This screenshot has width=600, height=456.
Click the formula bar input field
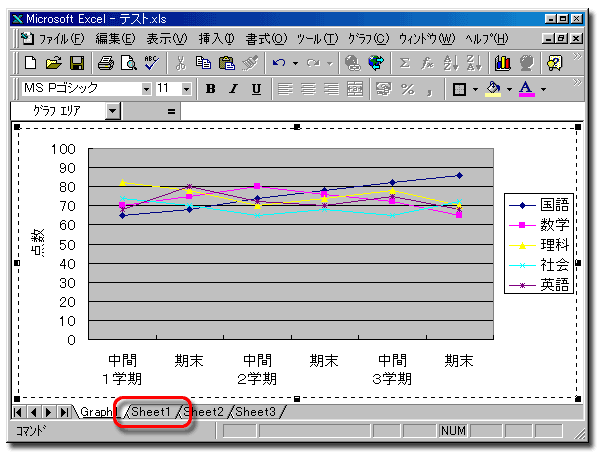point(382,111)
